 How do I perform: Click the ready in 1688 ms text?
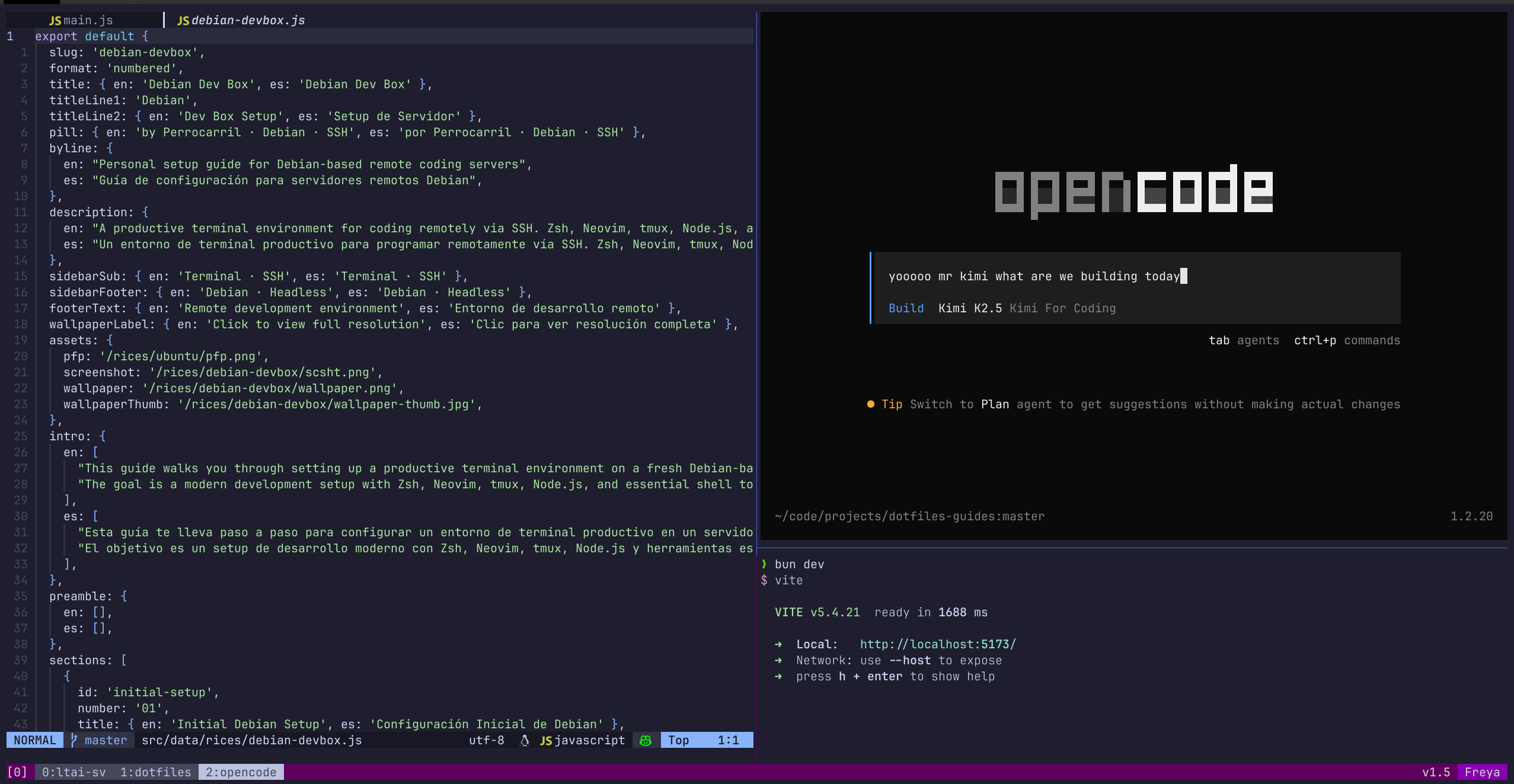(931, 612)
